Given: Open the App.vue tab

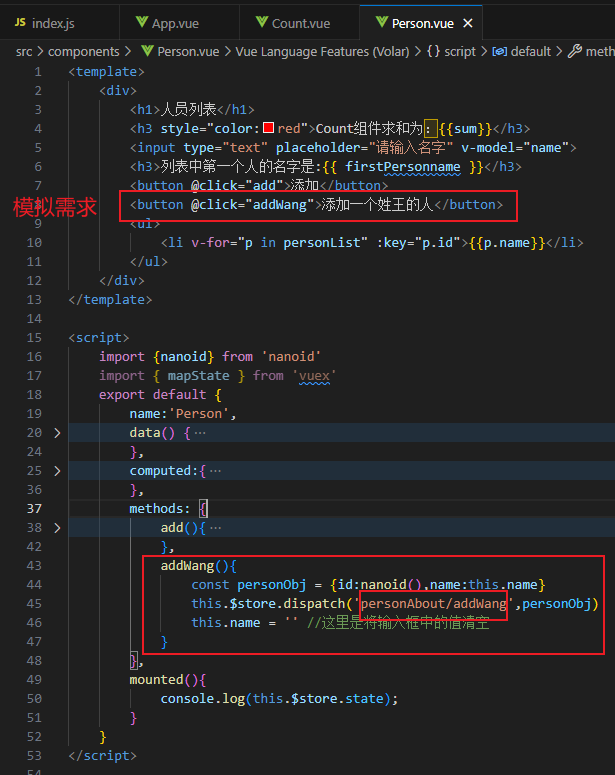Looking at the screenshot, I should click(179, 23).
